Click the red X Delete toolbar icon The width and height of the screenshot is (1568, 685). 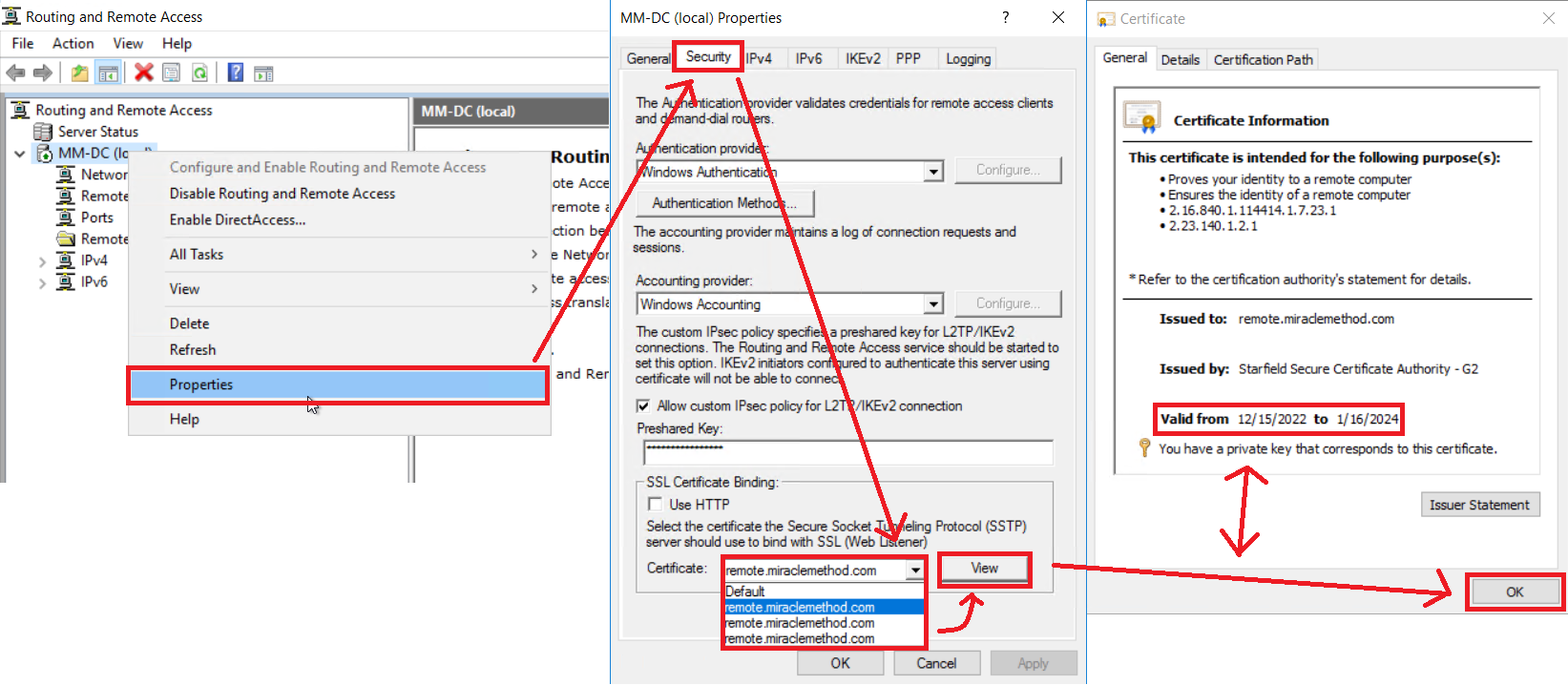click(x=144, y=73)
